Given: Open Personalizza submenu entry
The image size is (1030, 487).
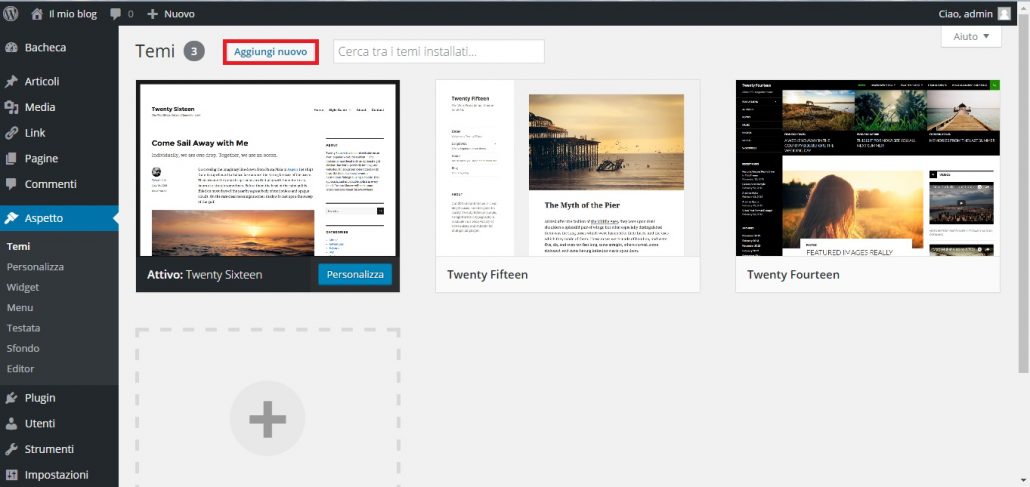Looking at the screenshot, I should click(35, 267).
